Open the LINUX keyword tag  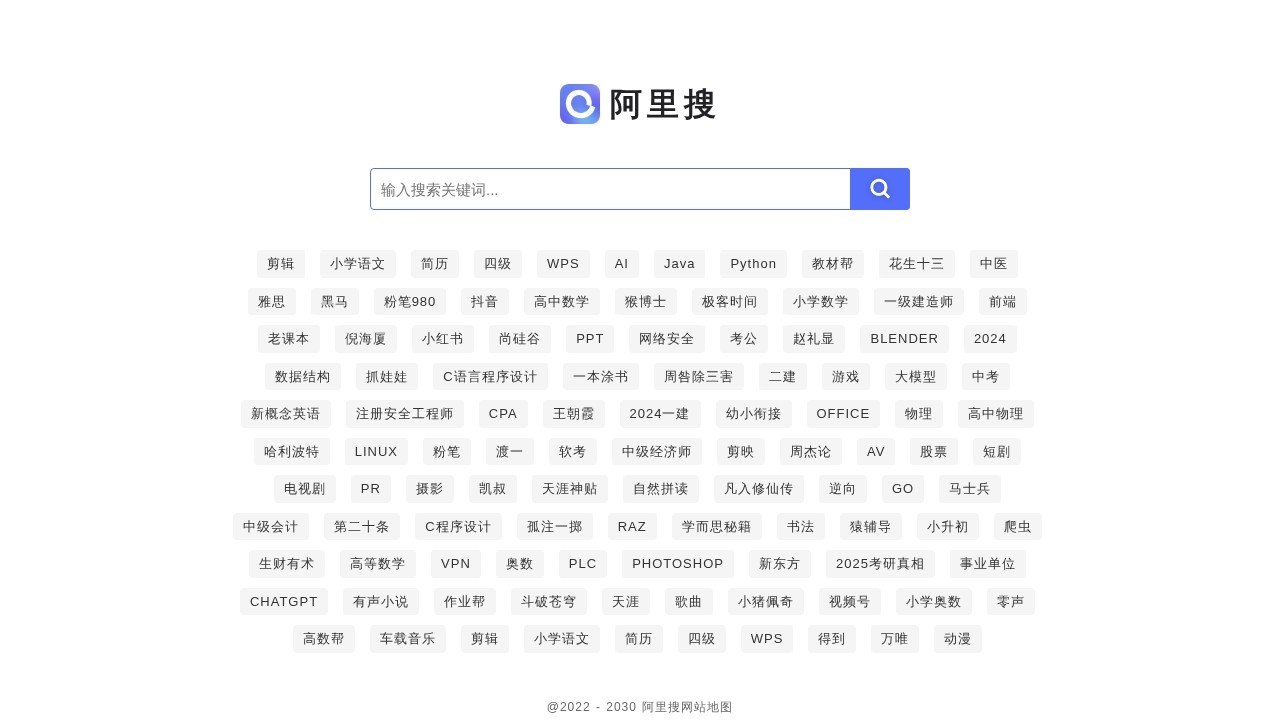pos(376,451)
